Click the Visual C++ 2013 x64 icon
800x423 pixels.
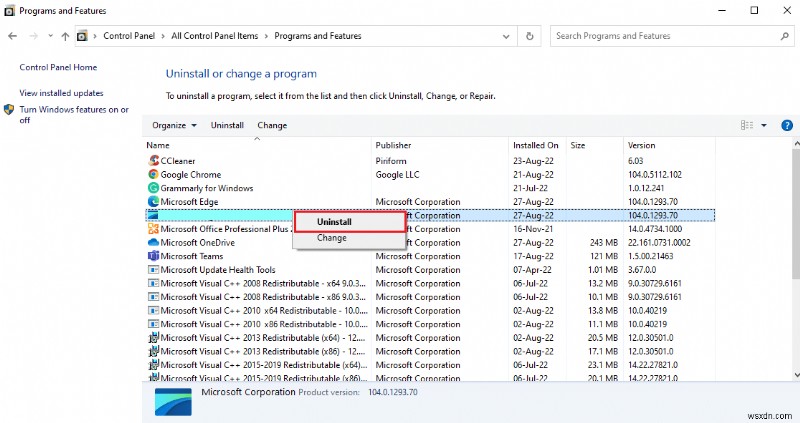(x=153, y=338)
